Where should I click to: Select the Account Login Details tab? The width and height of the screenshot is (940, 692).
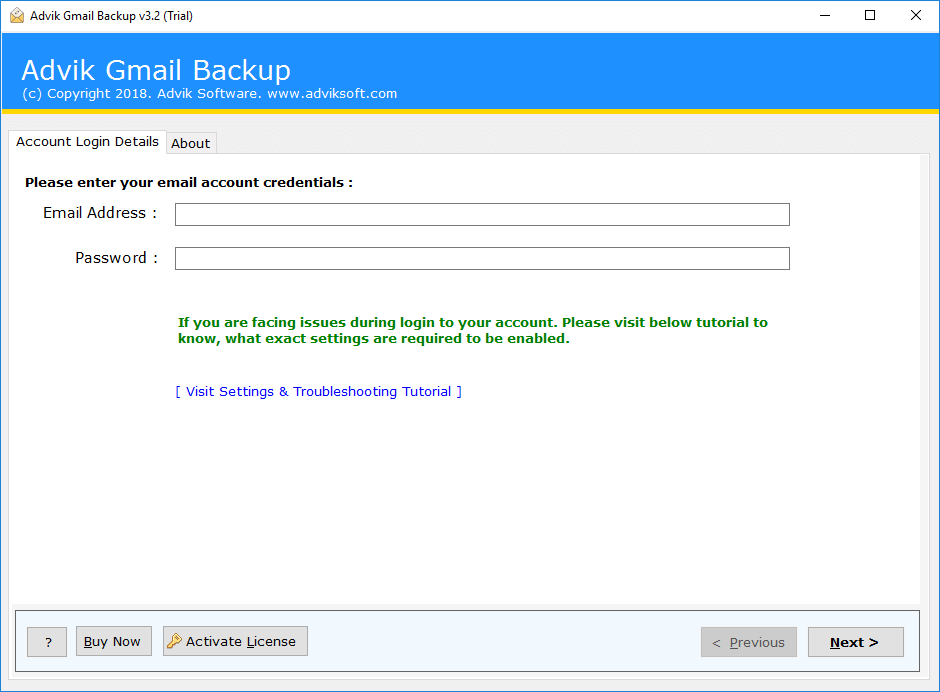pyautogui.click(x=88, y=142)
